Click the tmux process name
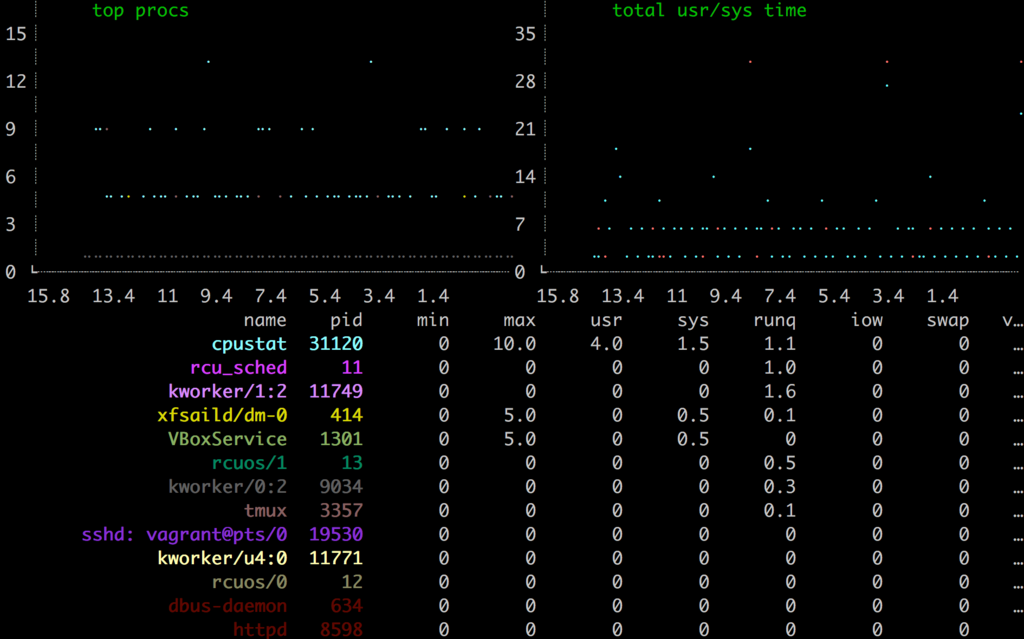 pyautogui.click(x=265, y=510)
